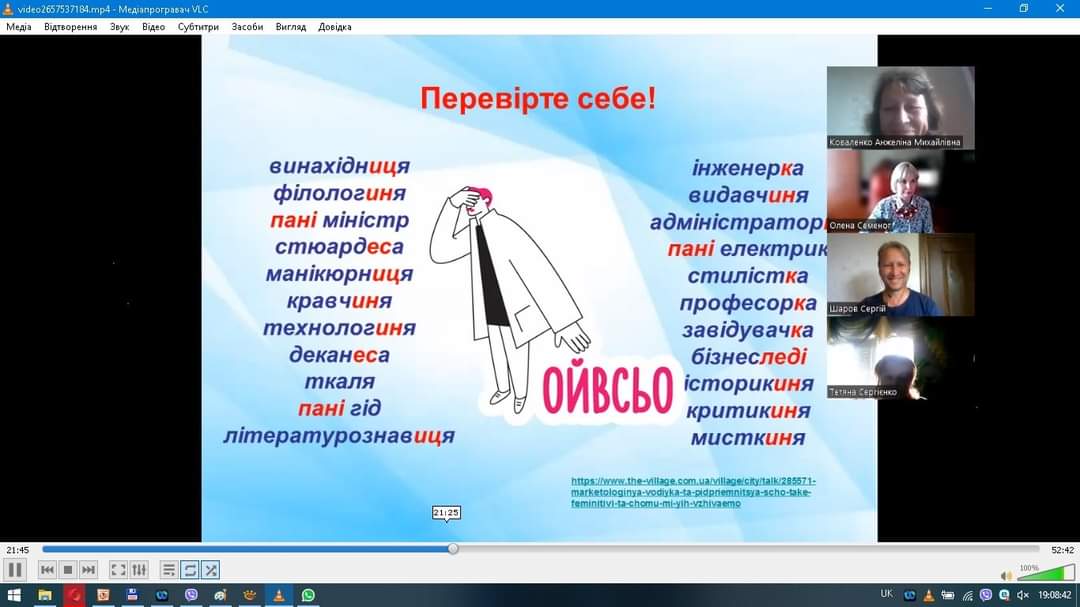Click the muted system volume tray icon
1080x607 pixels.
point(1023,595)
